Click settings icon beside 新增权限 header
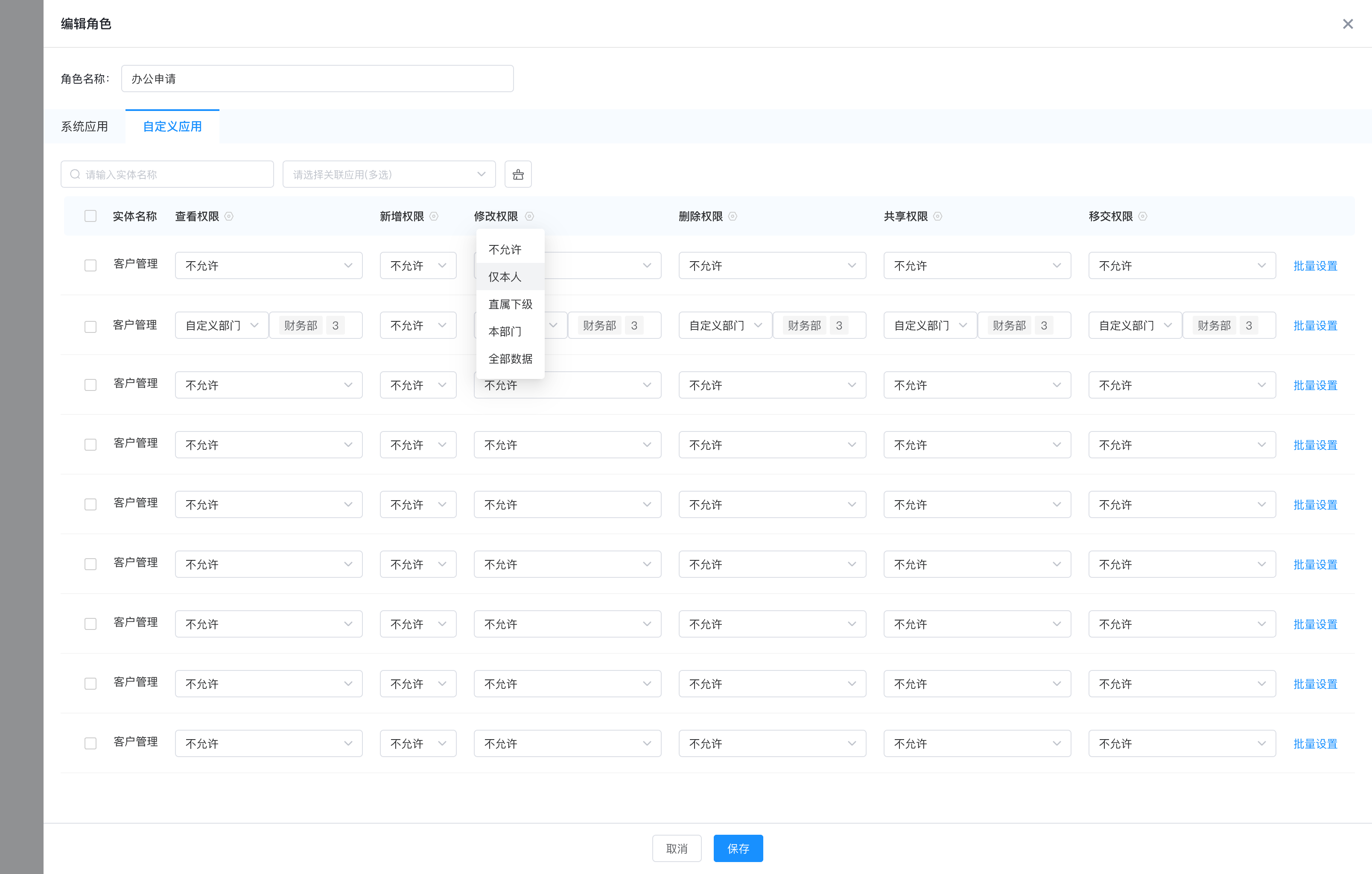The height and width of the screenshot is (874, 1372). tap(434, 216)
